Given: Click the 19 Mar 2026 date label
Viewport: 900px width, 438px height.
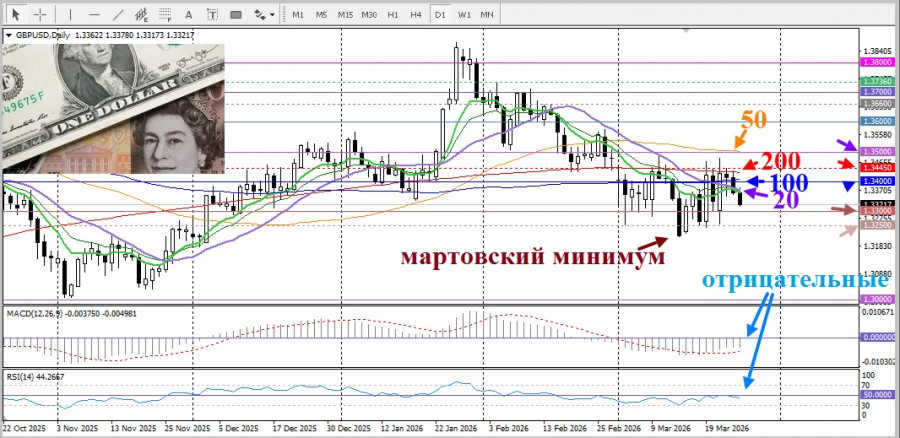Looking at the screenshot, I should [x=728, y=428].
